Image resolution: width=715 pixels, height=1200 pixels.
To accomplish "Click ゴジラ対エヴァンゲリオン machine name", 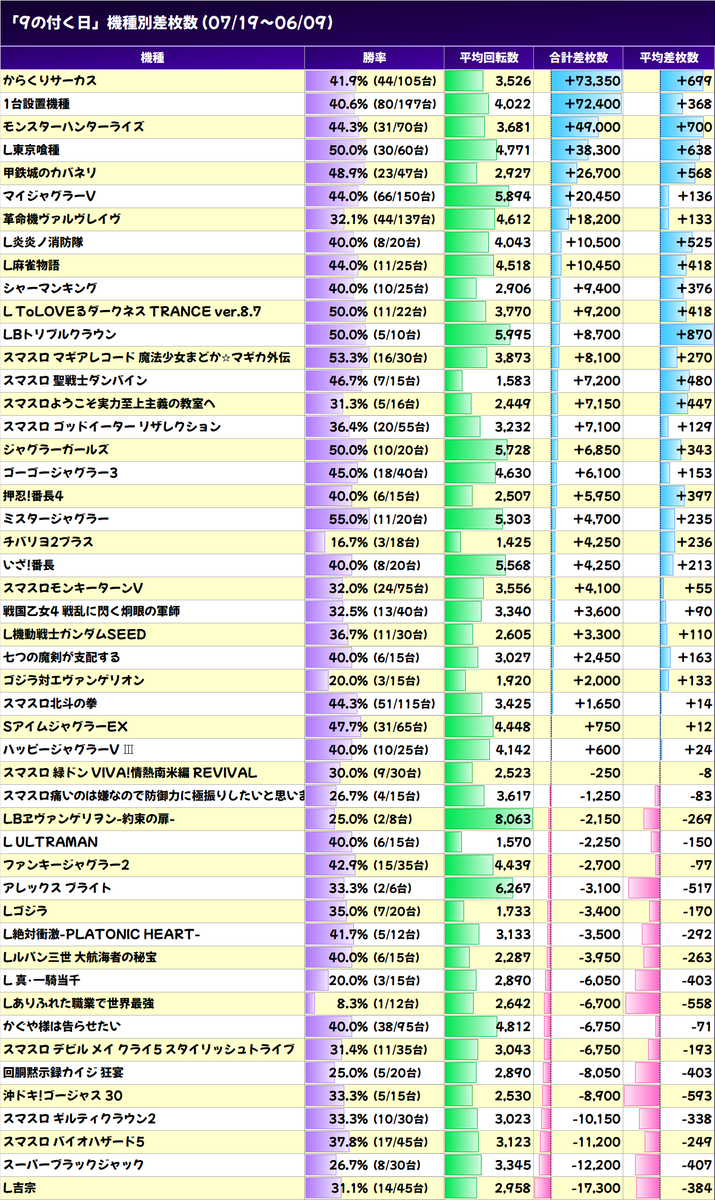I will [74, 680].
